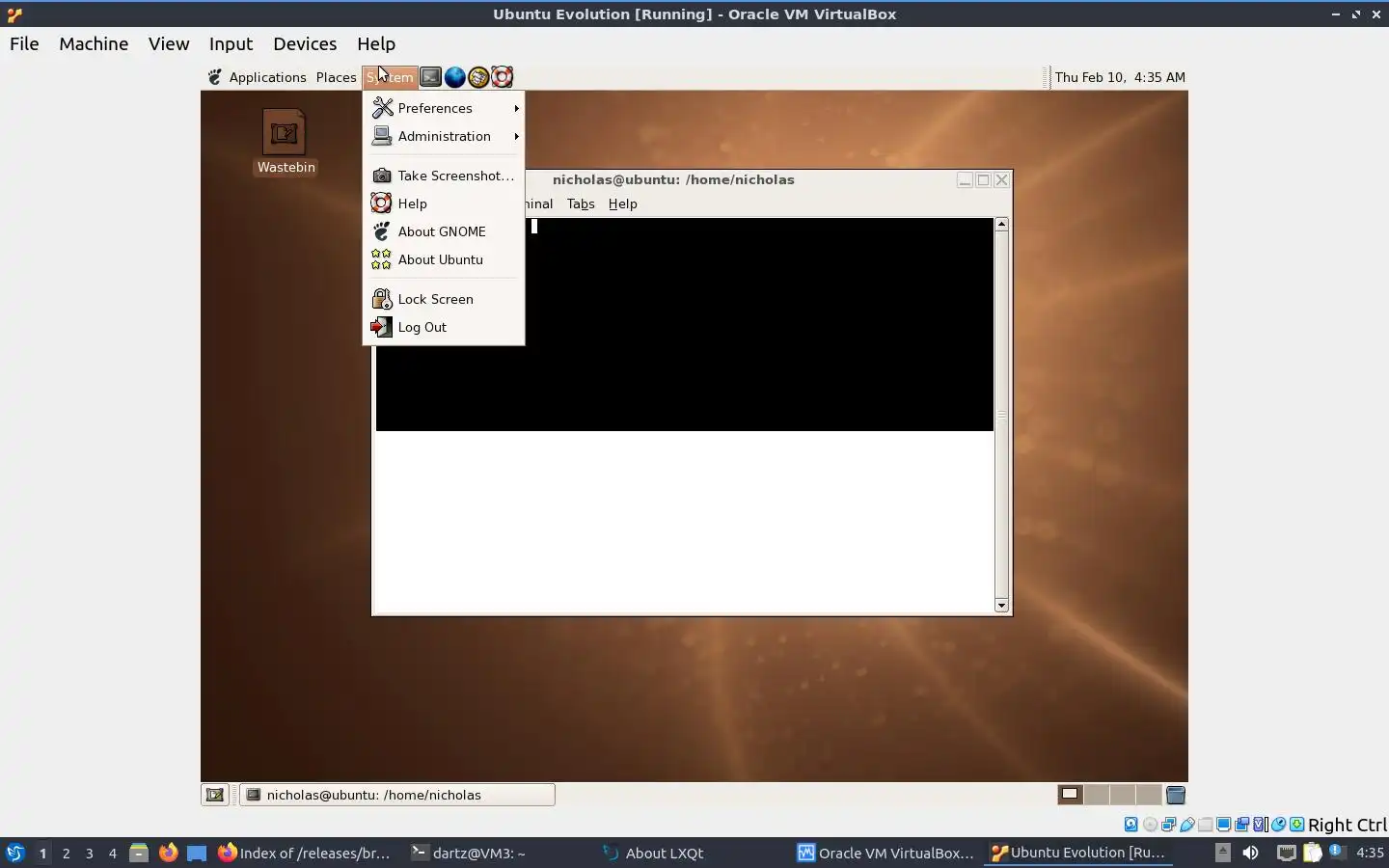Click VirtualBox shared folders status icon
Viewport: 1389px width, 868px height.
[x=1206, y=825]
